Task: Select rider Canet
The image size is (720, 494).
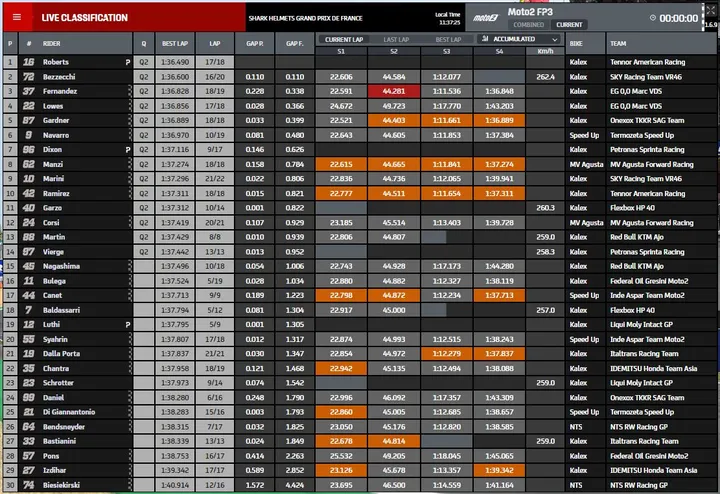Action: click(52, 295)
